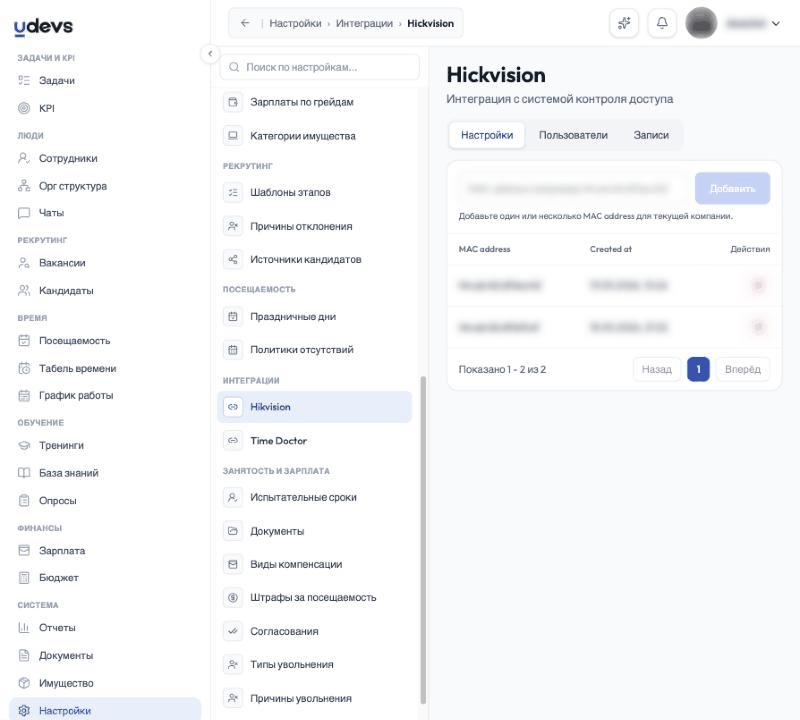The width and height of the screenshot is (800, 720).
Task: Open Сотрудники in the sidebar
Action: 105,158
